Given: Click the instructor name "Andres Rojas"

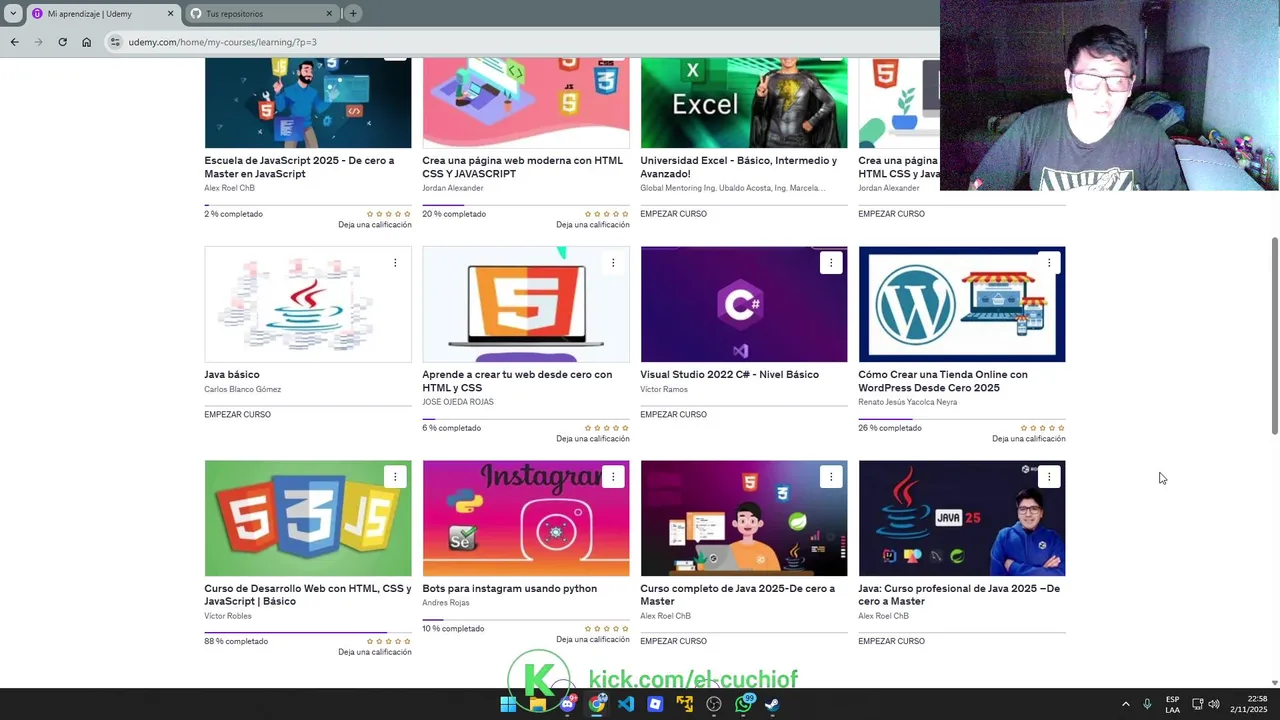Looking at the screenshot, I should point(446,603).
